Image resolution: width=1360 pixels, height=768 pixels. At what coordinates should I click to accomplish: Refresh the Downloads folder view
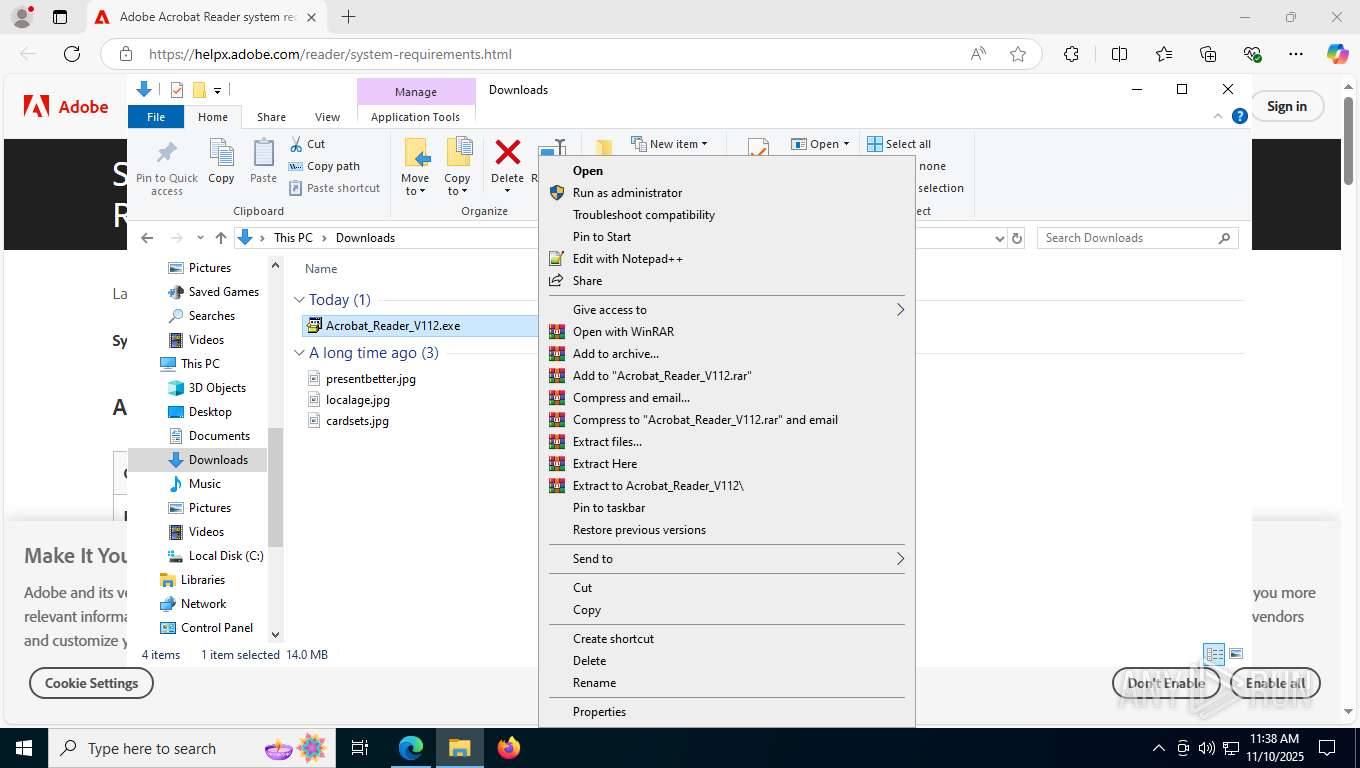click(1017, 238)
